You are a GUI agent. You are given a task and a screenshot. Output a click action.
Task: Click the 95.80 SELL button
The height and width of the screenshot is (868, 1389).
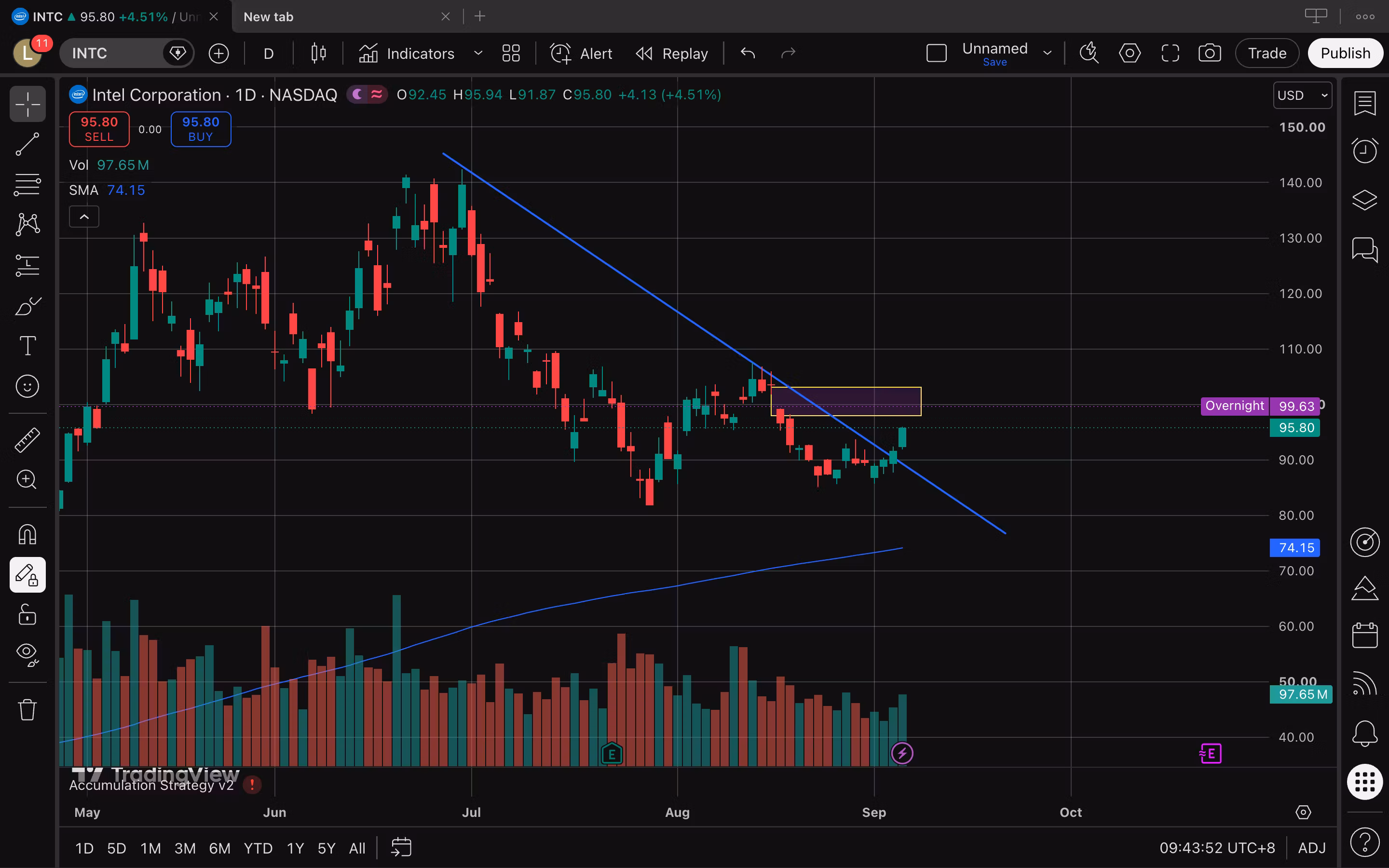[99, 129]
